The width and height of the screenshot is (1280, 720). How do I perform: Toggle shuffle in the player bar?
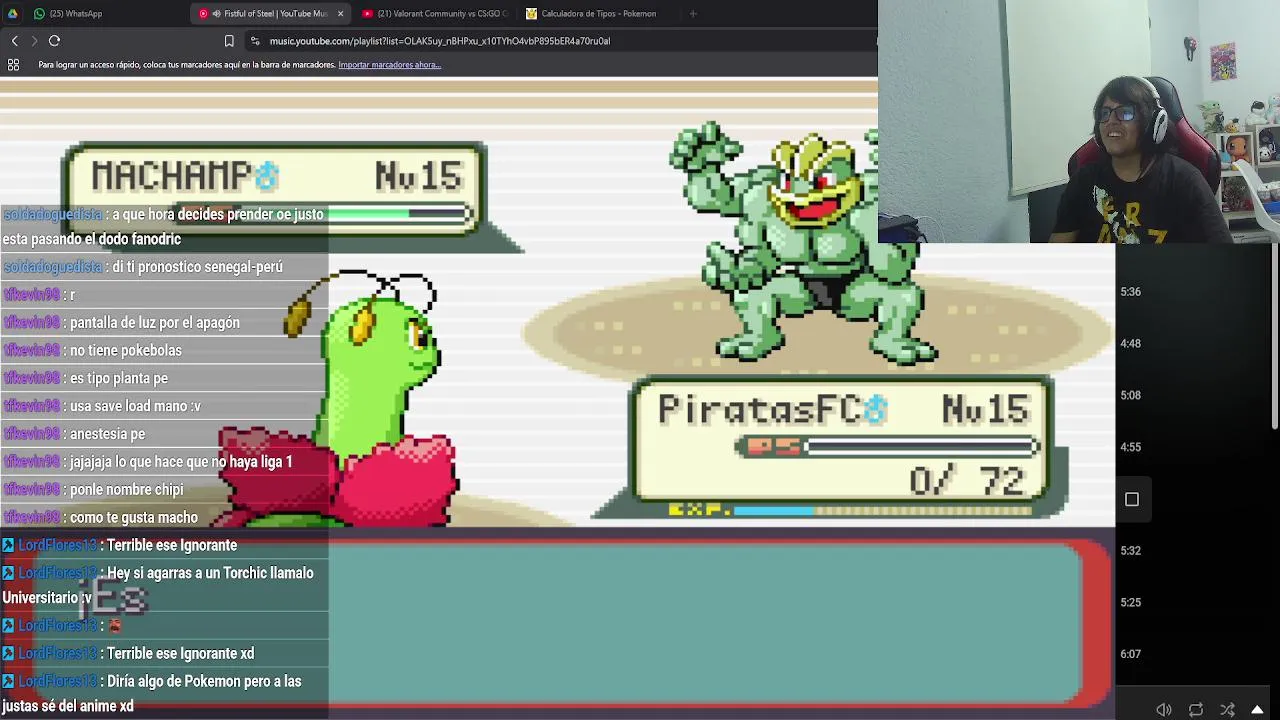click(1227, 710)
